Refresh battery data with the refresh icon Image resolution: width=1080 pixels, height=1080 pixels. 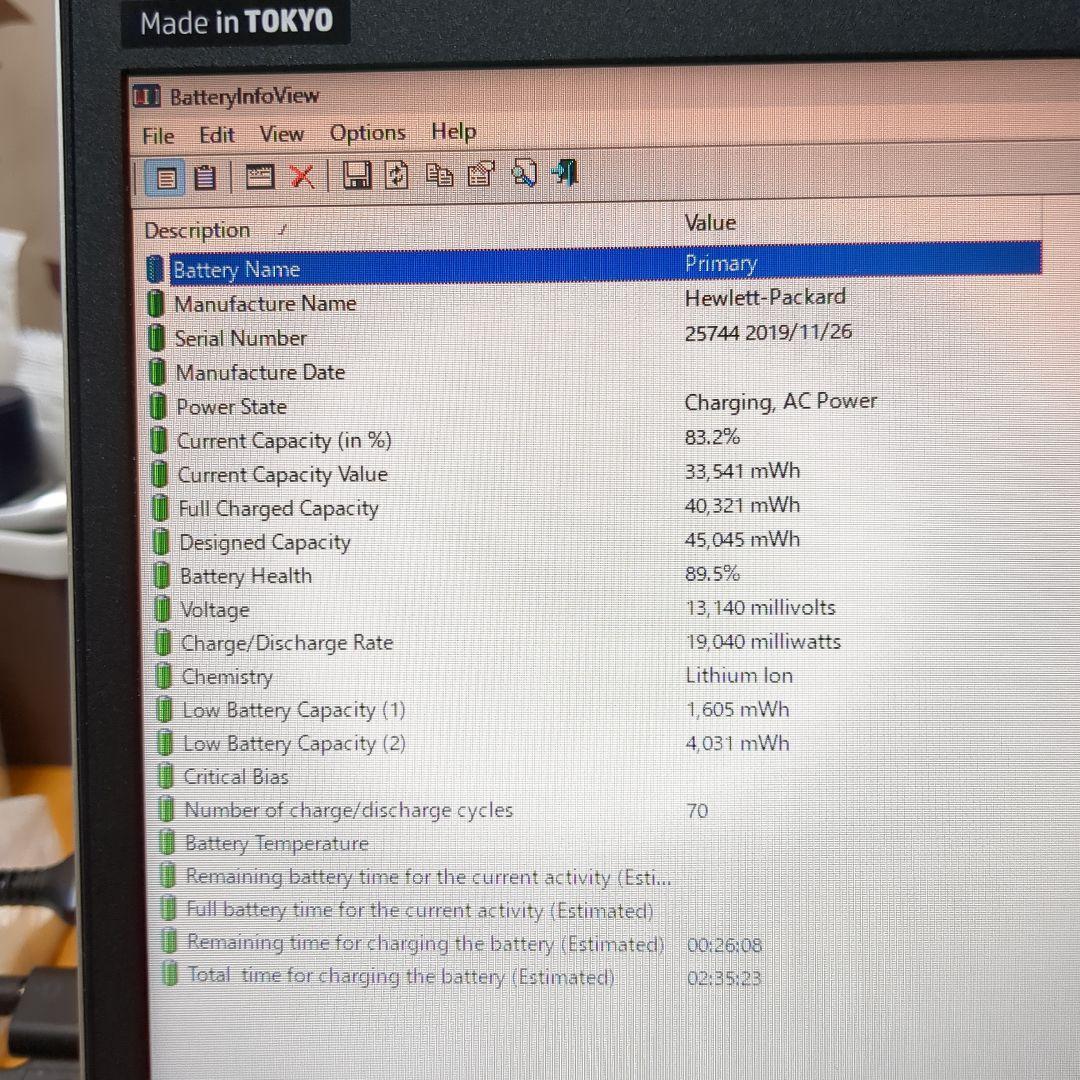396,175
